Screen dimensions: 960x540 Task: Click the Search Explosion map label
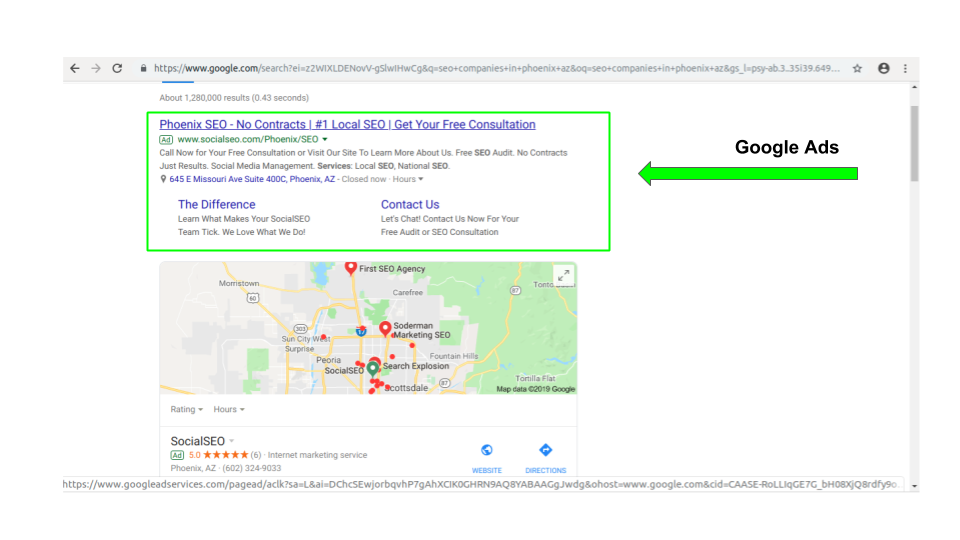point(416,366)
